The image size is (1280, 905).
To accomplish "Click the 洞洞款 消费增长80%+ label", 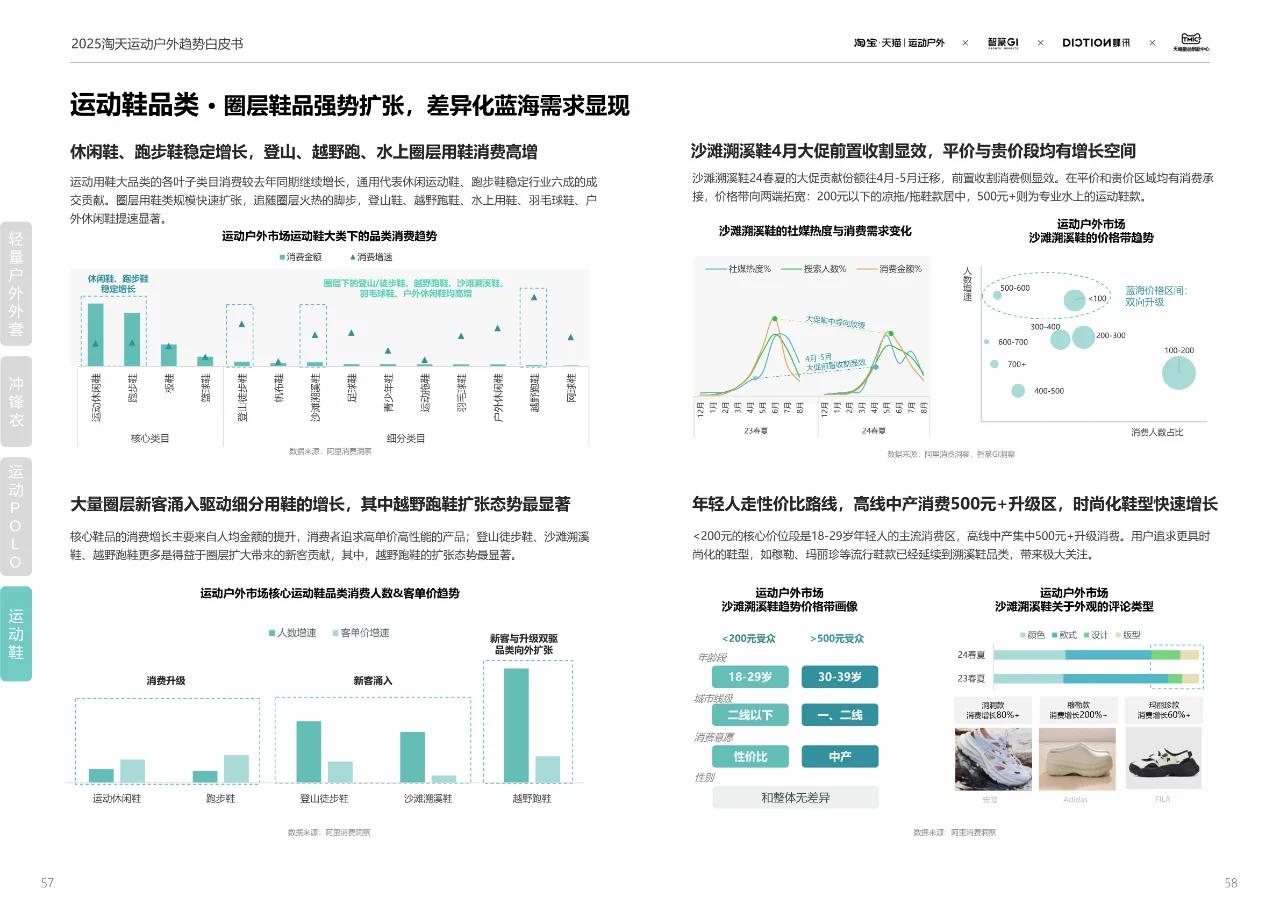I will (x=992, y=710).
